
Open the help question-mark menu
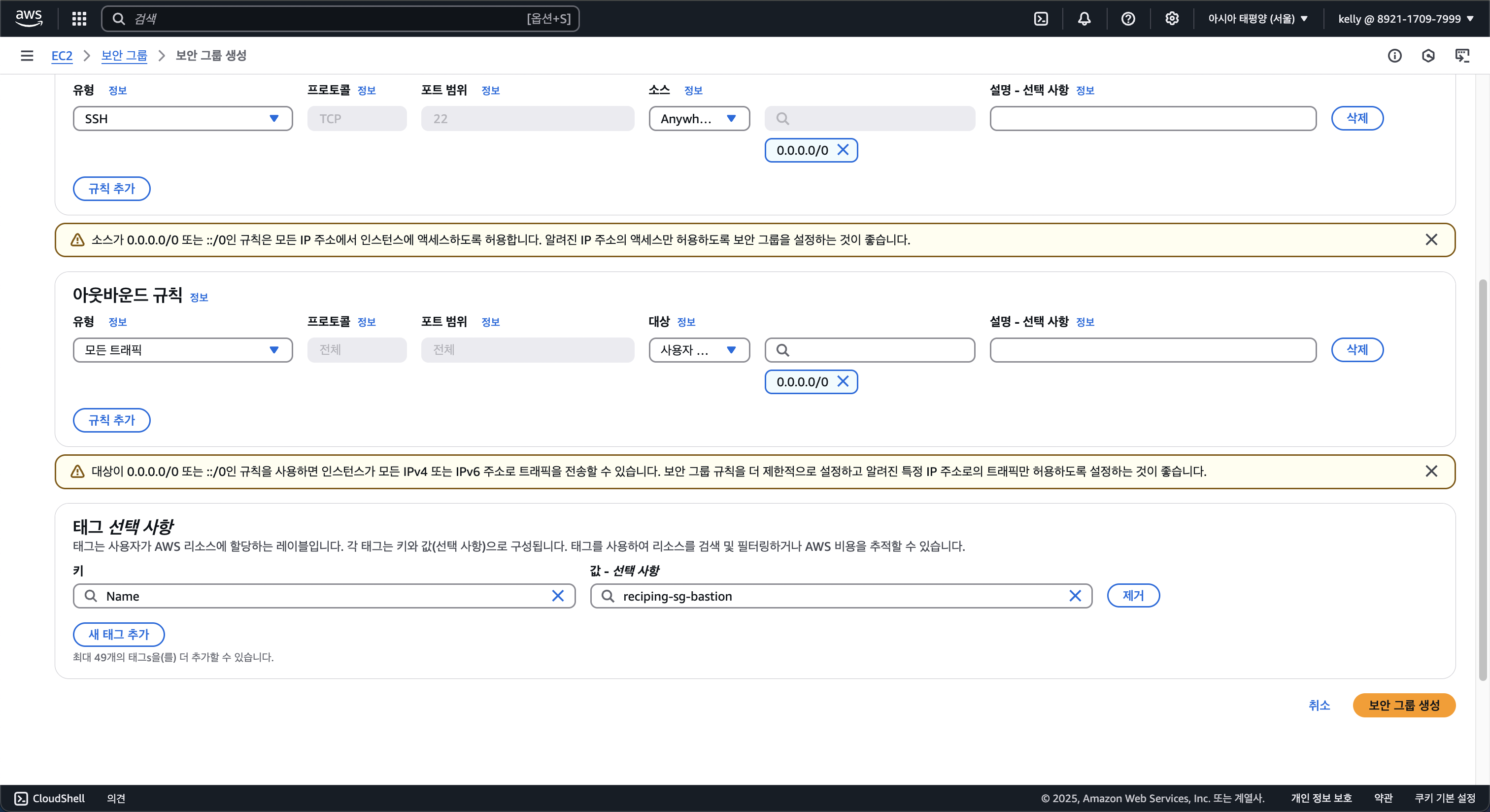1128,19
